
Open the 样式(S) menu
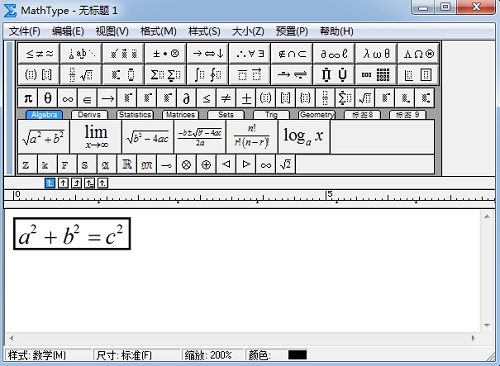coord(204,31)
